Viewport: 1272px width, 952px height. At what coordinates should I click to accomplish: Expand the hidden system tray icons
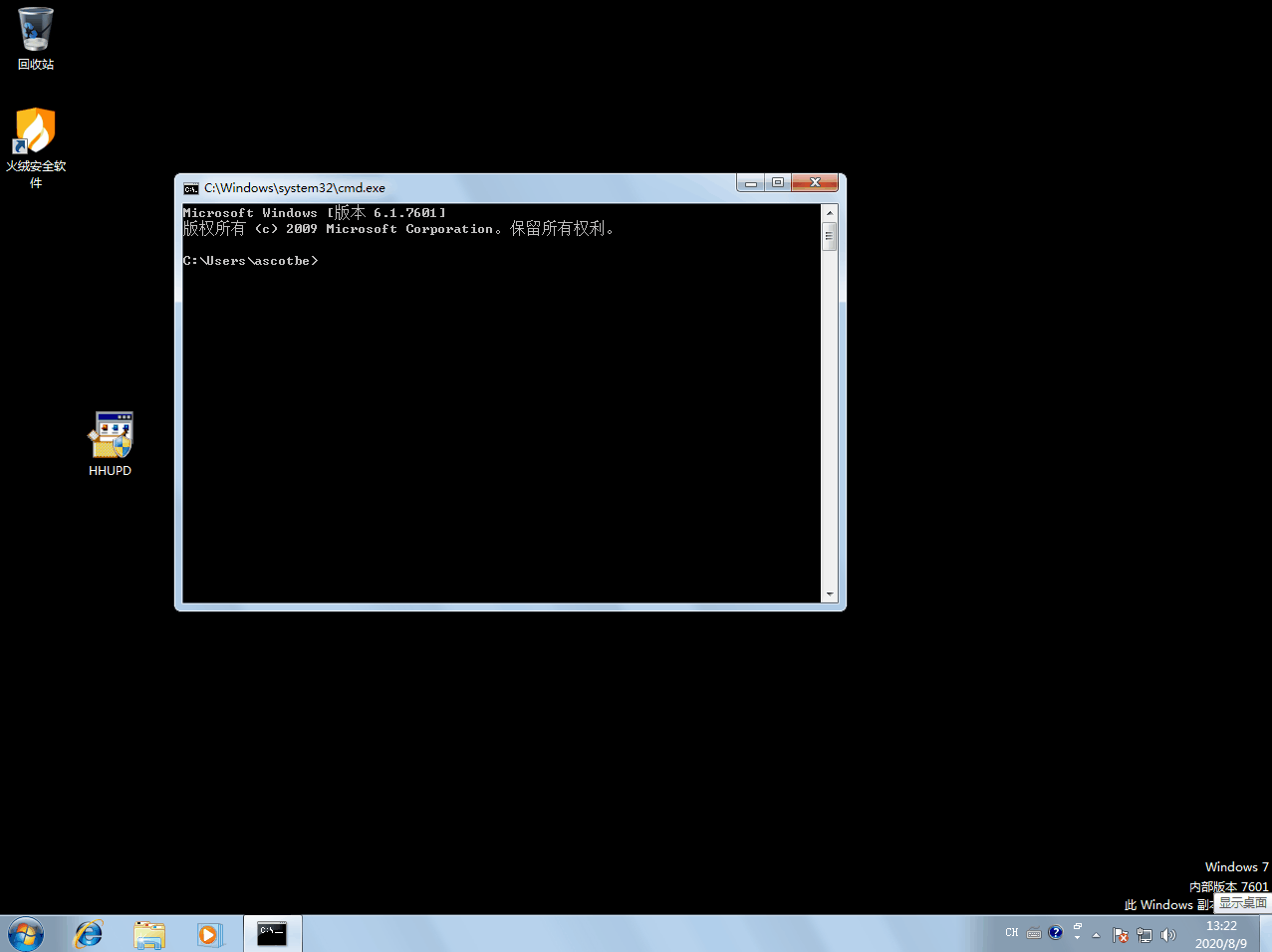(x=1097, y=935)
